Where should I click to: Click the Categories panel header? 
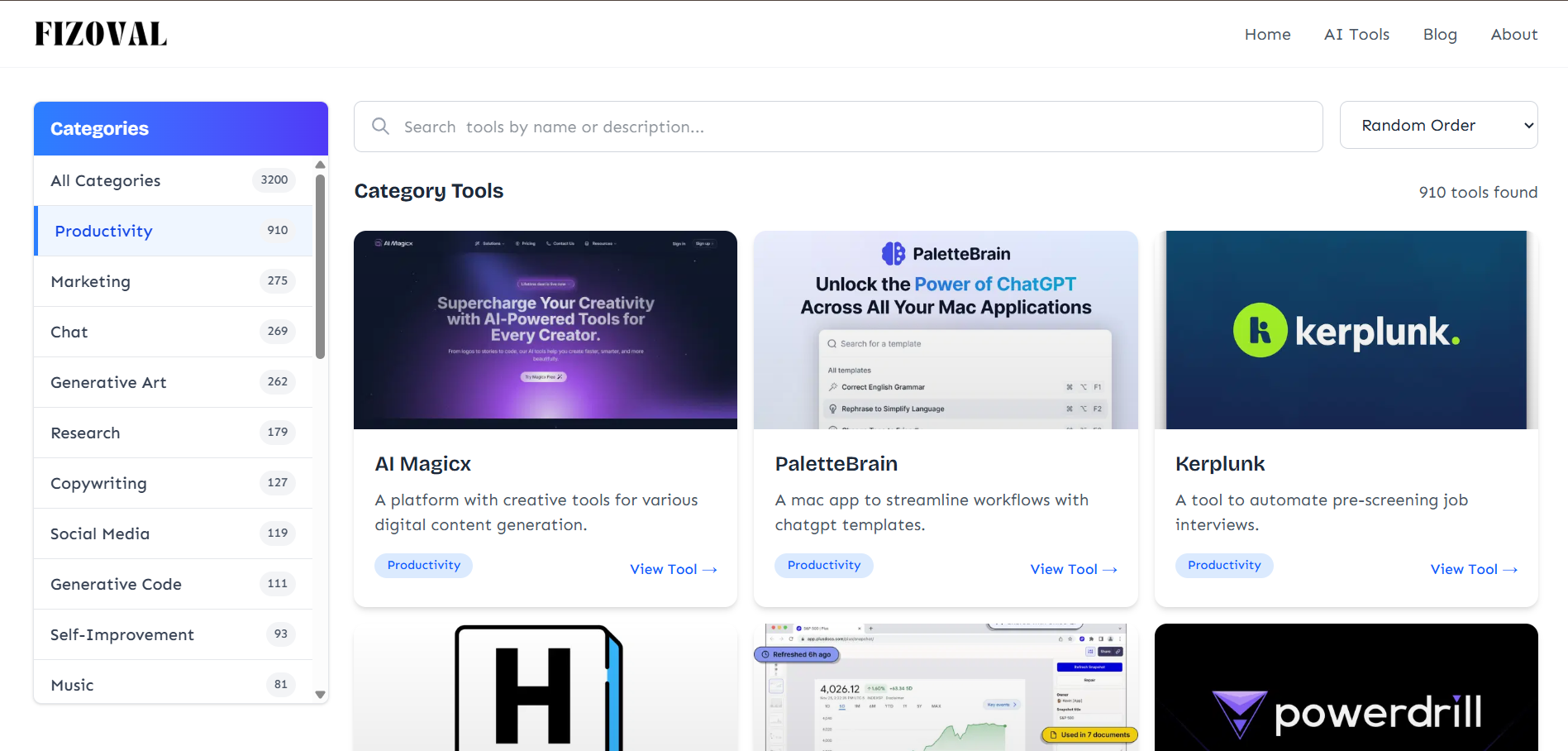click(x=181, y=128)
